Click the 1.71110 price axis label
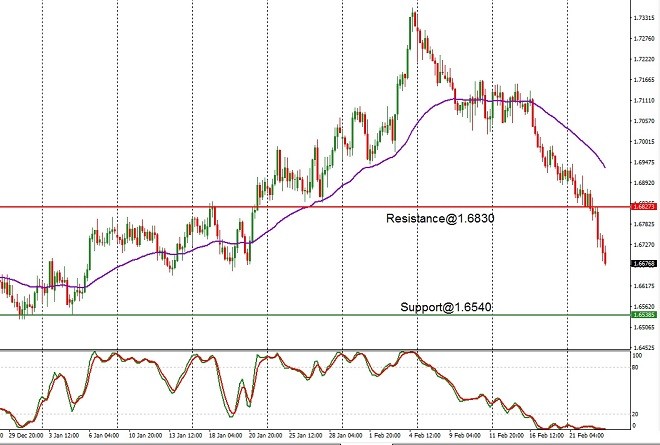The image size is (660, 445). (644, 100)
